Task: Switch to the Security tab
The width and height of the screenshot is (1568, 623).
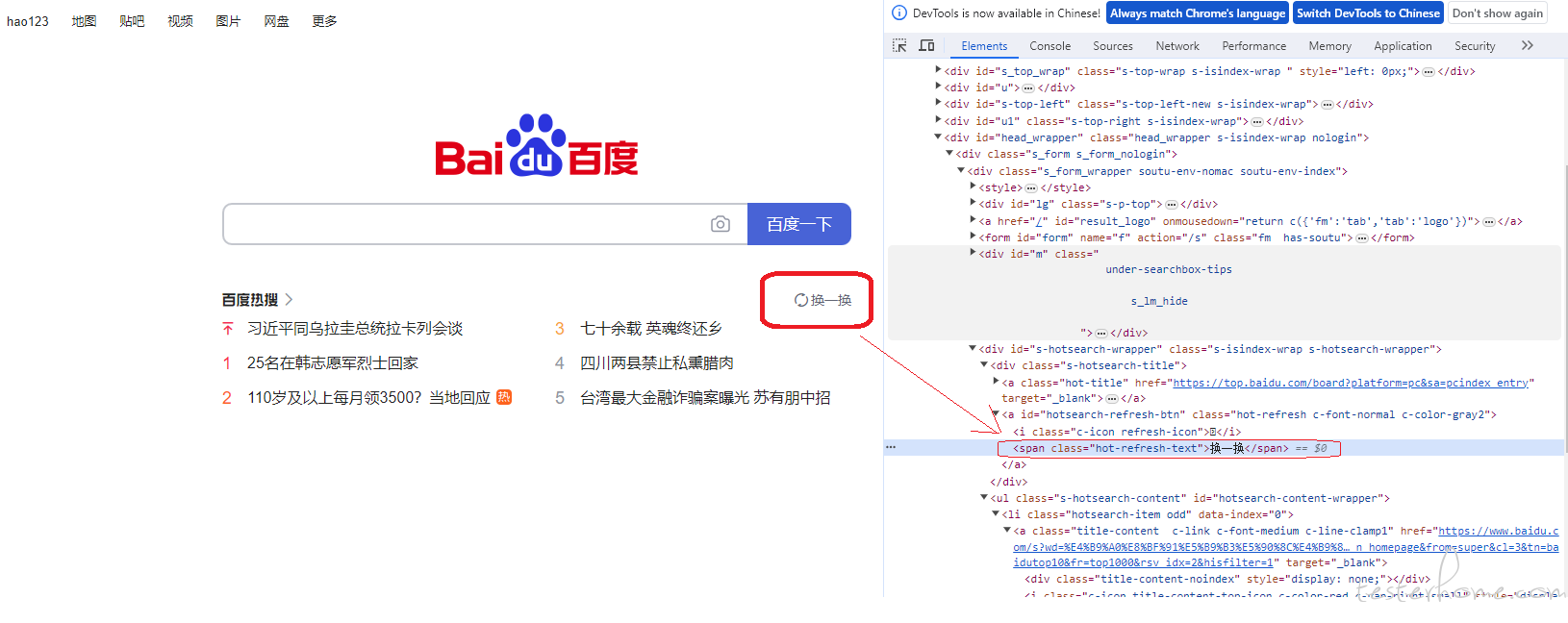Action: click(1475, 46)
